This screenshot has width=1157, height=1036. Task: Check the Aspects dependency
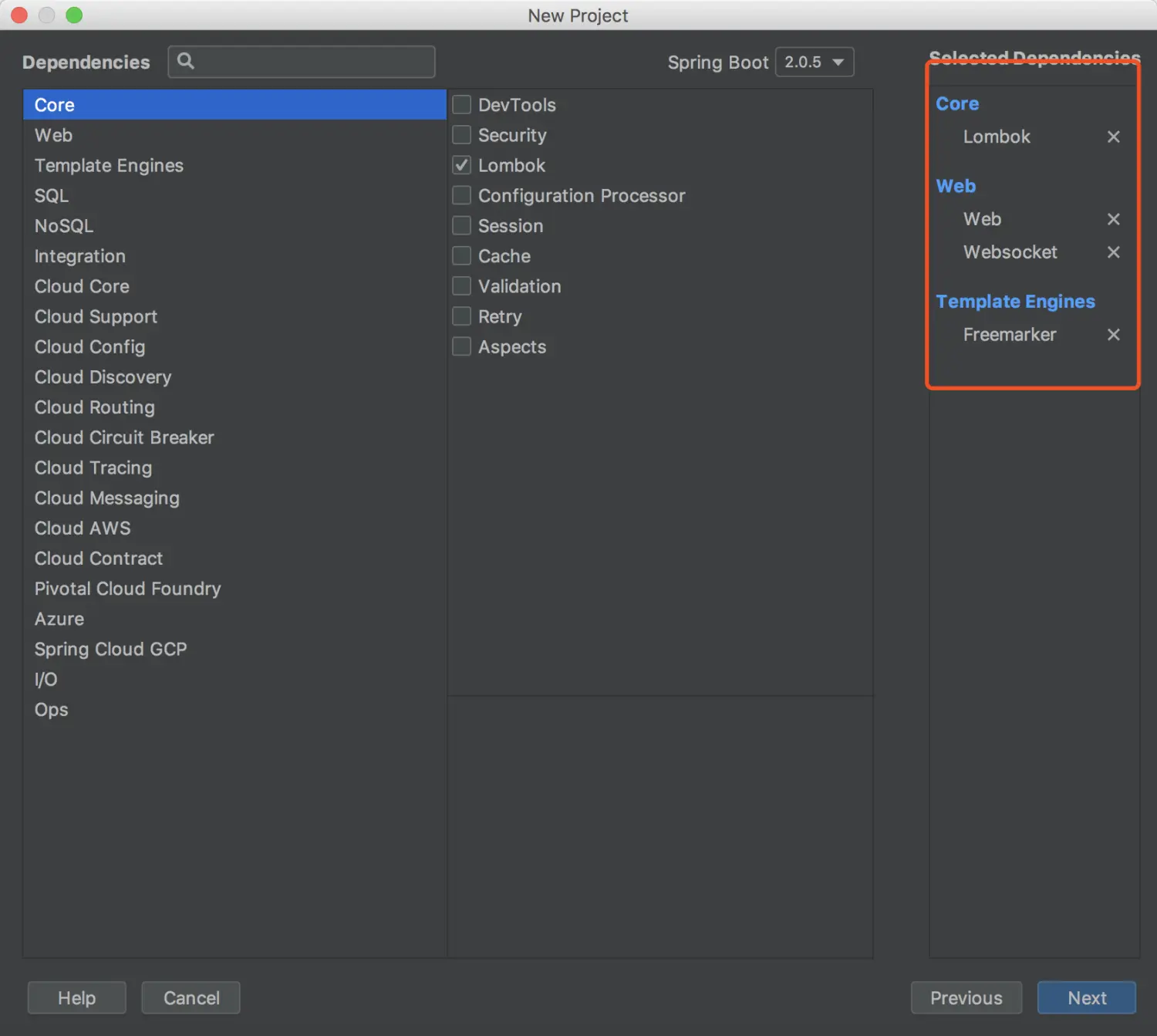point(461,346)
